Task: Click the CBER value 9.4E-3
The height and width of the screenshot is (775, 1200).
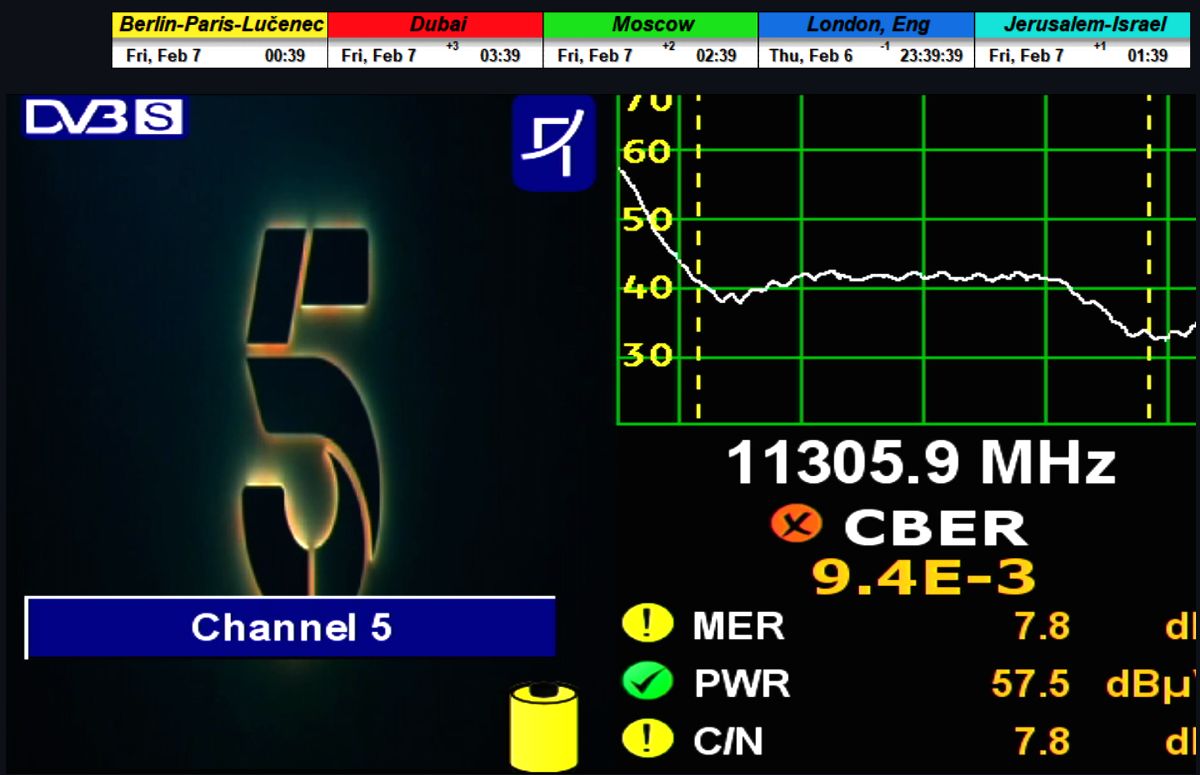Action: [x=922, y=577]
